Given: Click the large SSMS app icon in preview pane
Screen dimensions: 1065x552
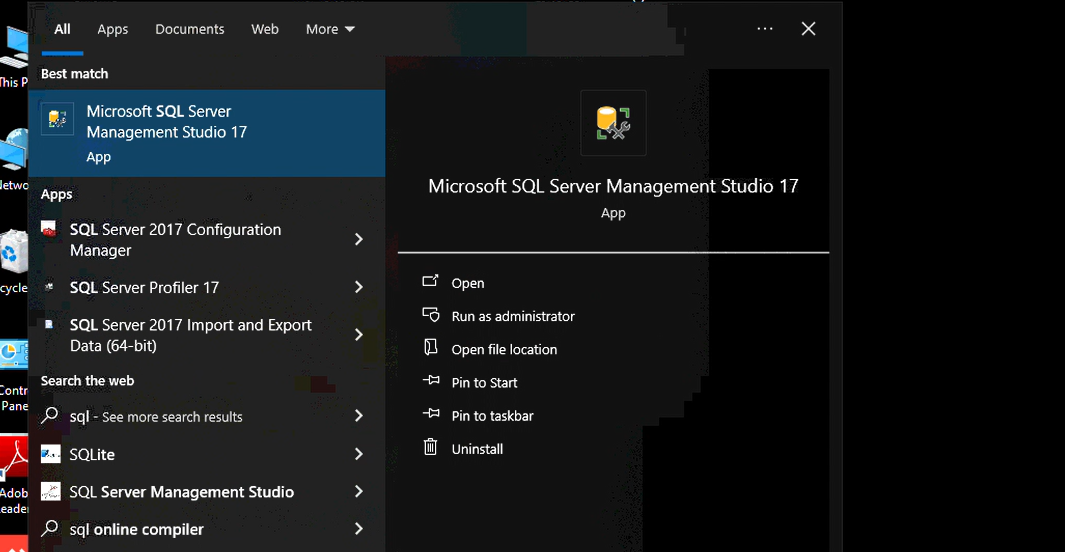Looking at the screenshot, I should pos(613,123).
